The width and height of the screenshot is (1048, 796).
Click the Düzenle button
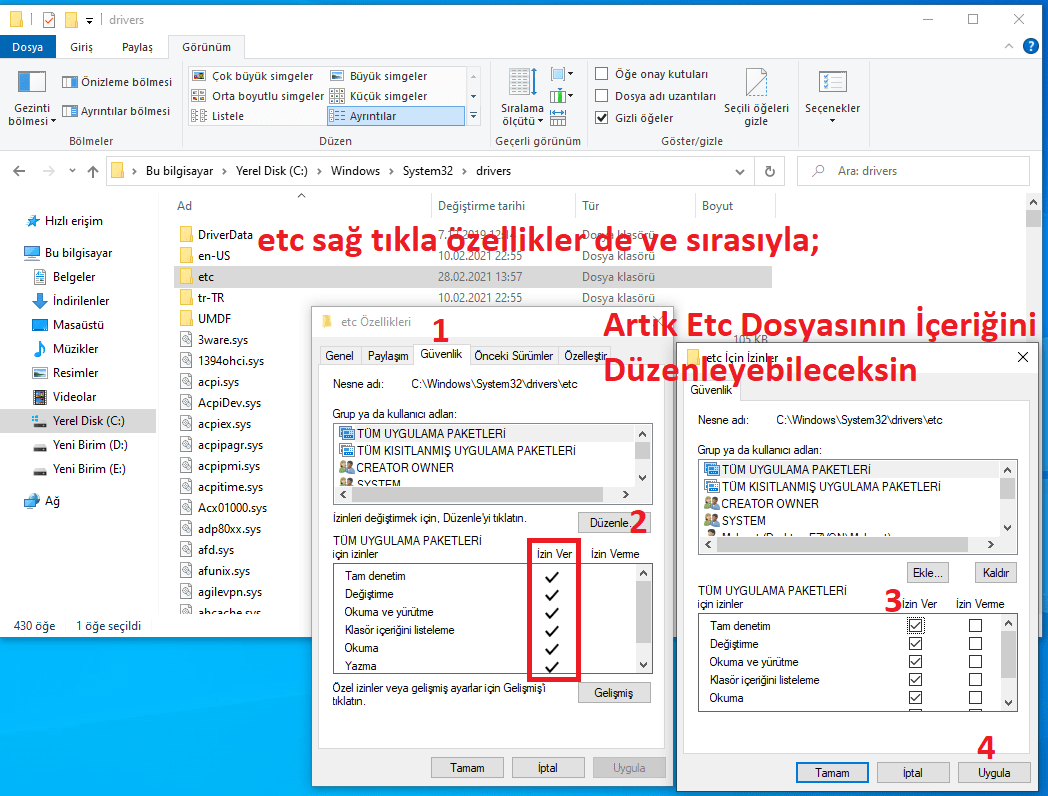tap(614, 523)
